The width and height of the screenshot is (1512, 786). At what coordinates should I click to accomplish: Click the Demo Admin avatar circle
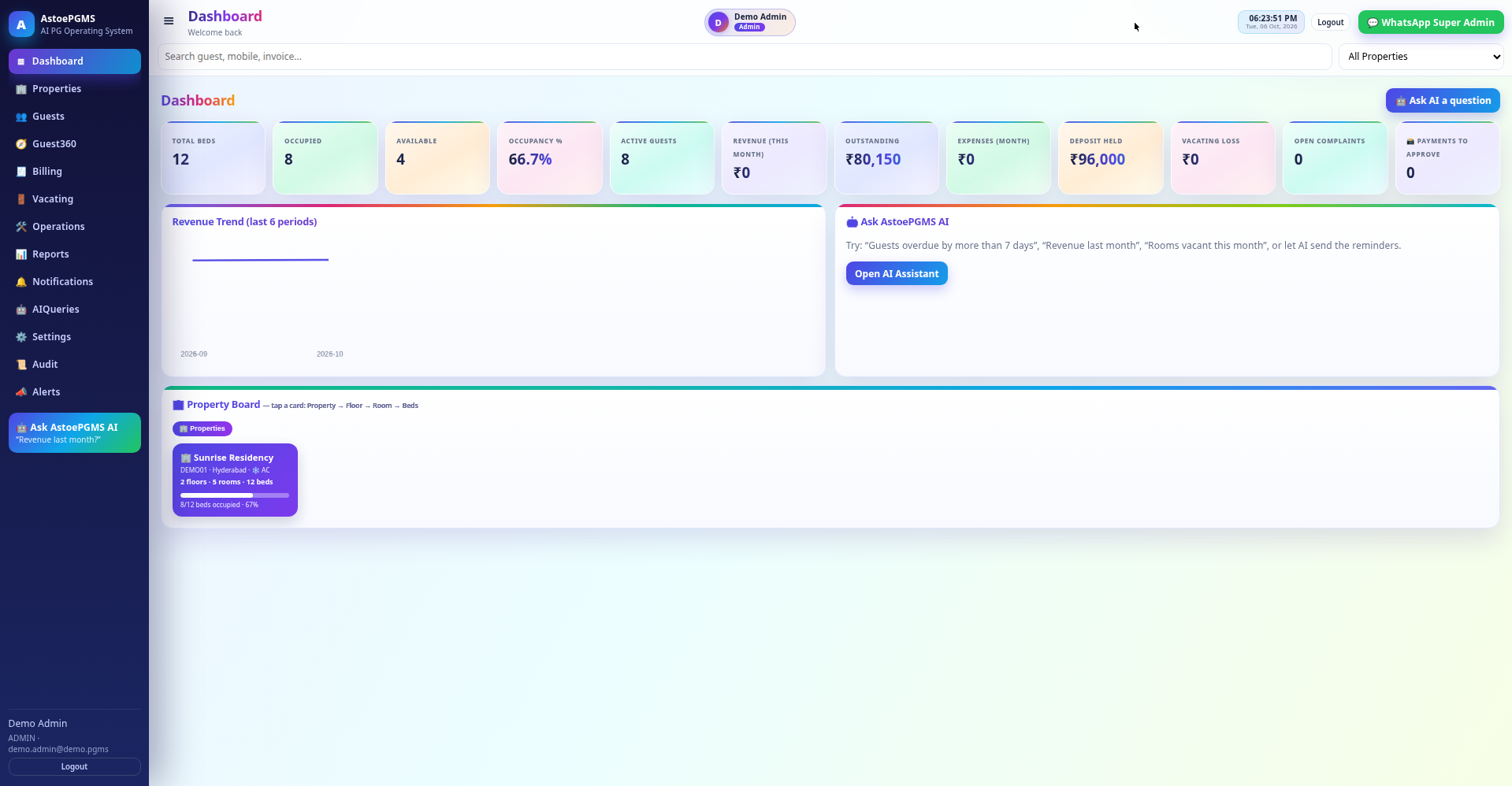coord(718,23)
